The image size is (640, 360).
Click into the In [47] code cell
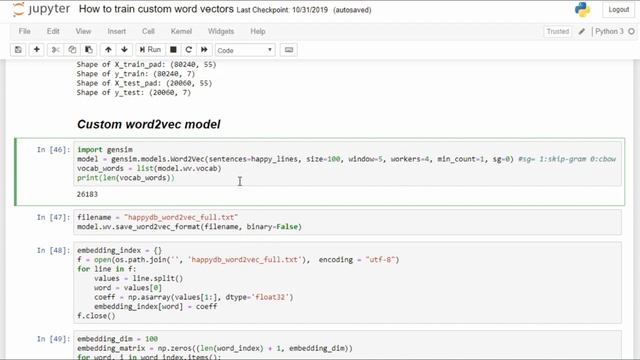[x=348, y=222]
